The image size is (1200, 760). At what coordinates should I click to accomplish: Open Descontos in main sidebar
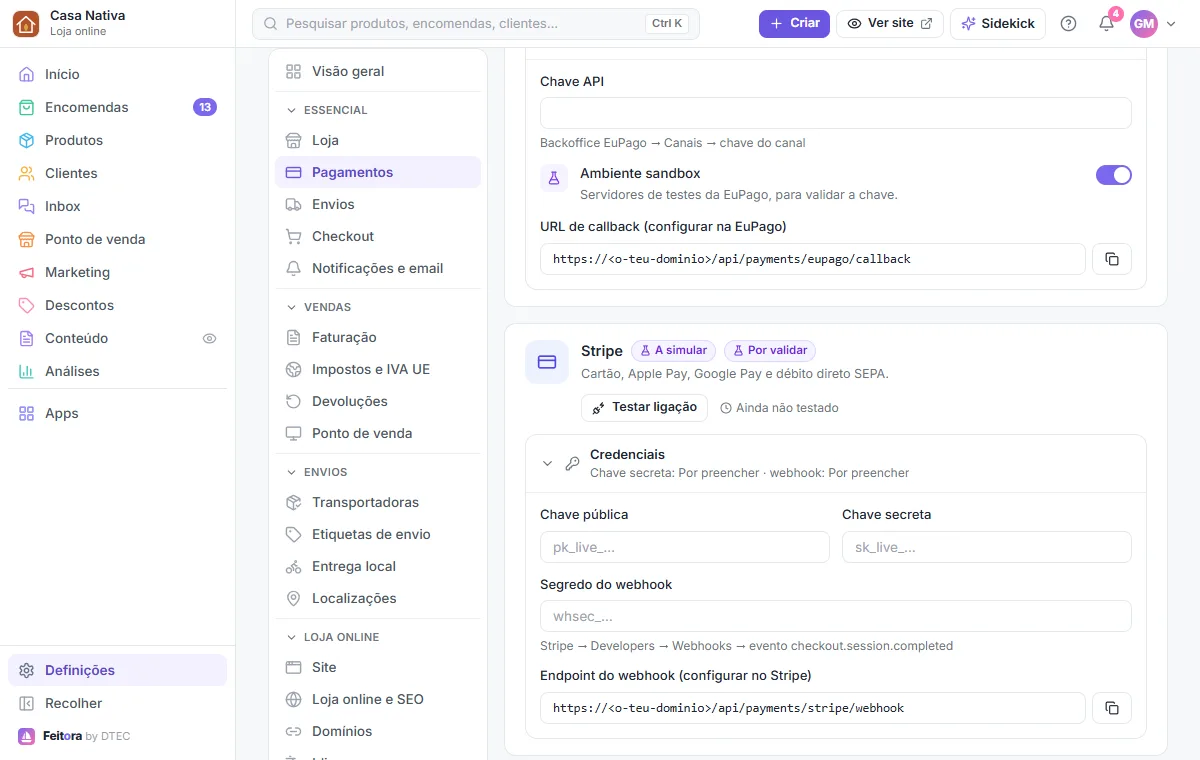click(117, 305)
